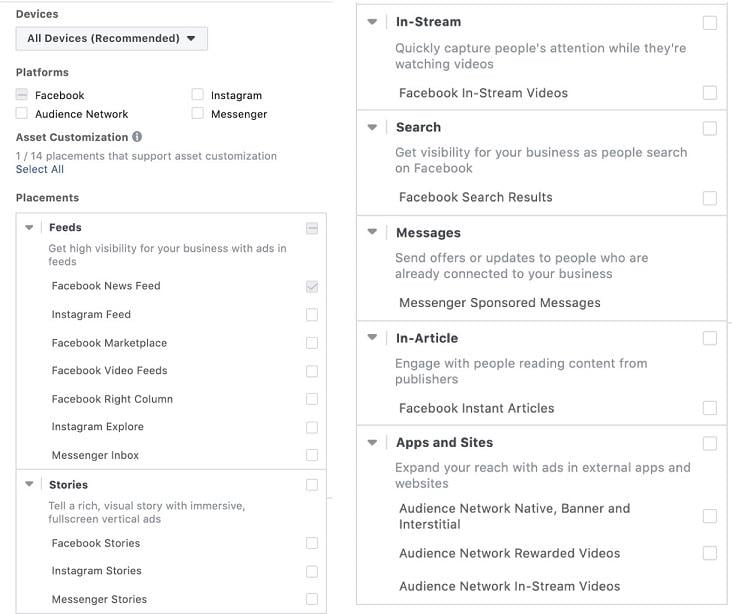Toggle the Search group checkbox
The width and height of the screenshot is (732, 614).
(x=710, y=128)
